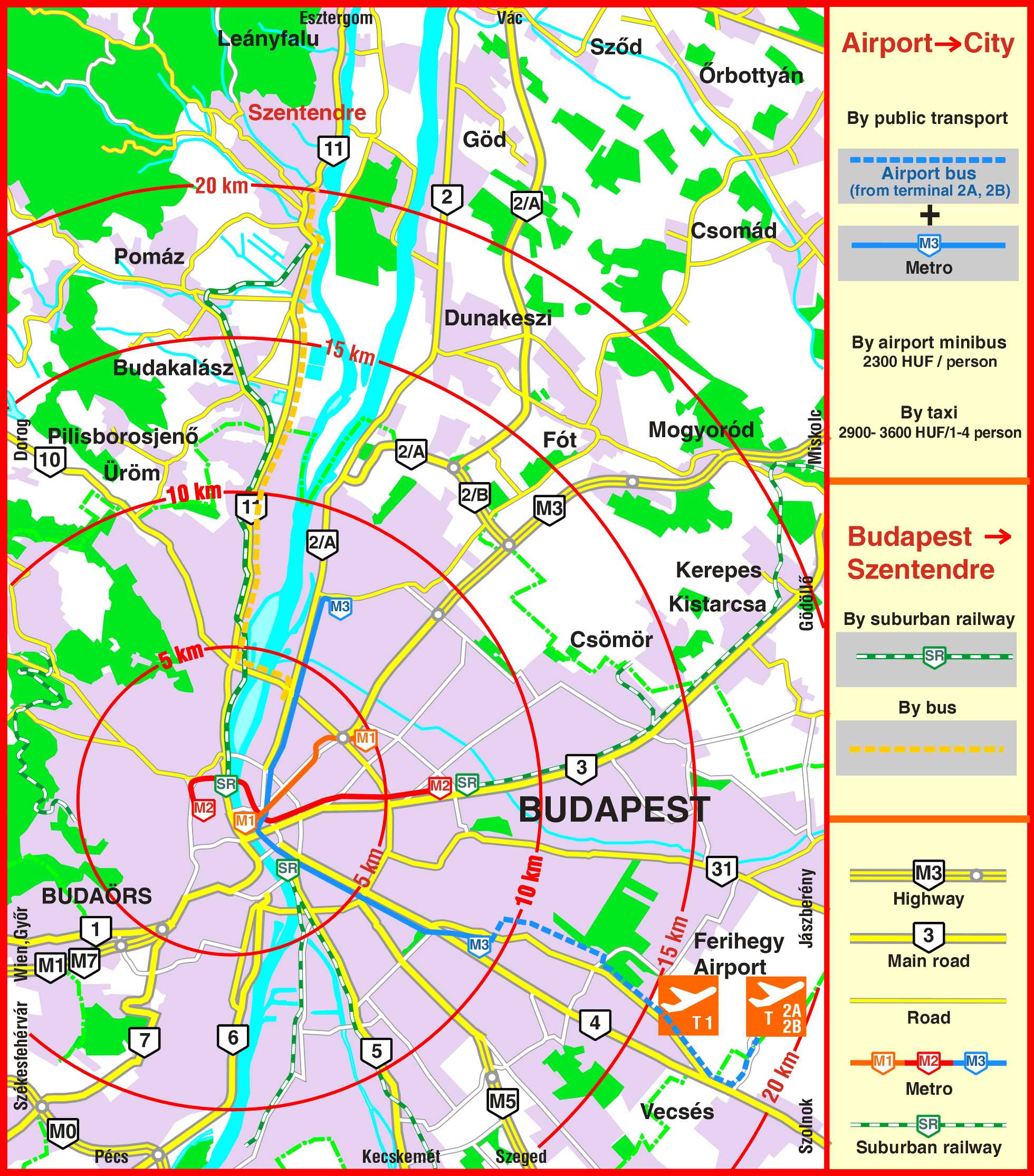This screenshot has width=1034, height=1176.
Task: Click the Leányfalu label
Action: pyautogui.click(x=268, y=38)
